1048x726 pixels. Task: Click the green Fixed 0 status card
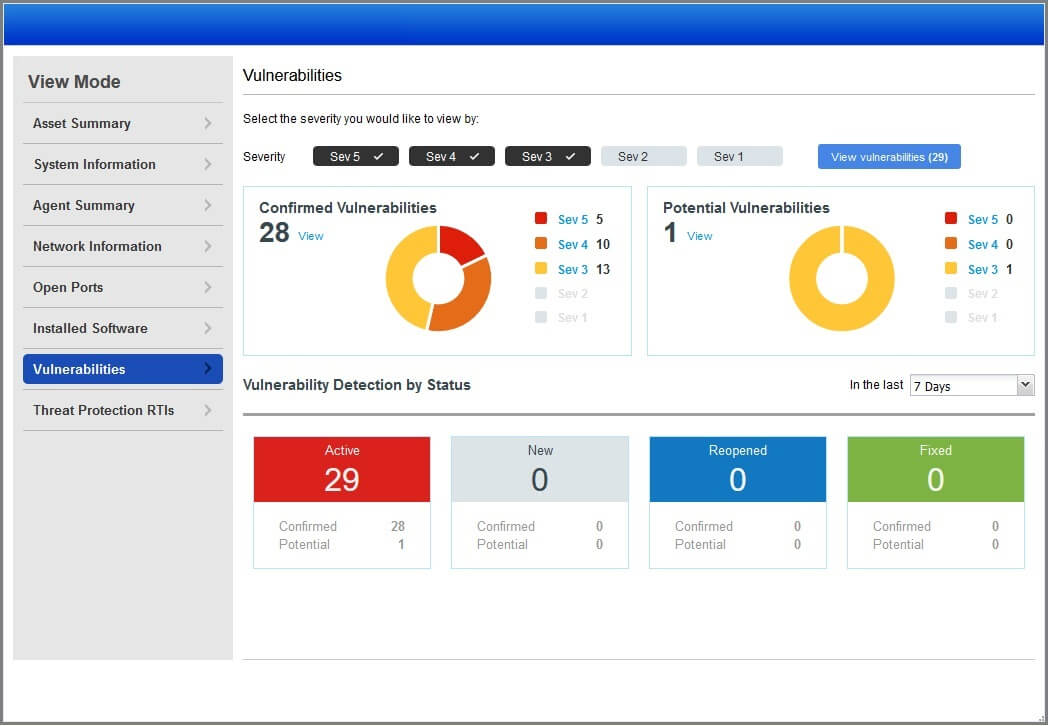click(x=936, y=469)
